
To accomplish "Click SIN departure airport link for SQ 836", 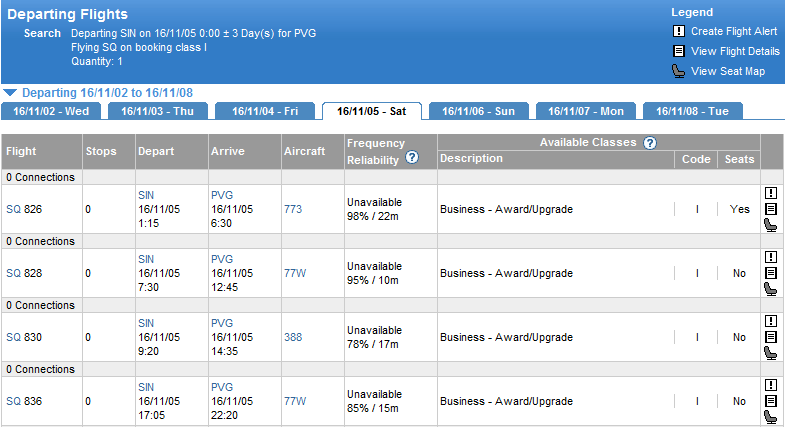I will coord(146,387).
